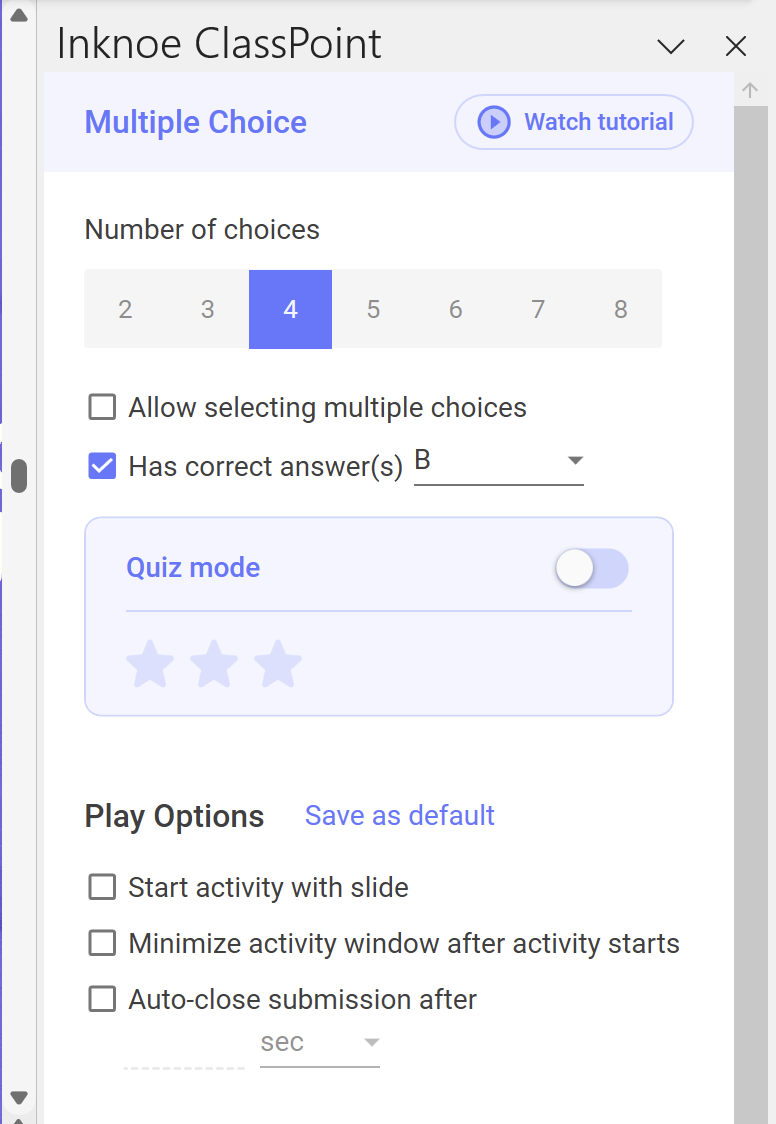Open the correct answer B dropdown
This screenshot has height=1124, width=776.
499,463
